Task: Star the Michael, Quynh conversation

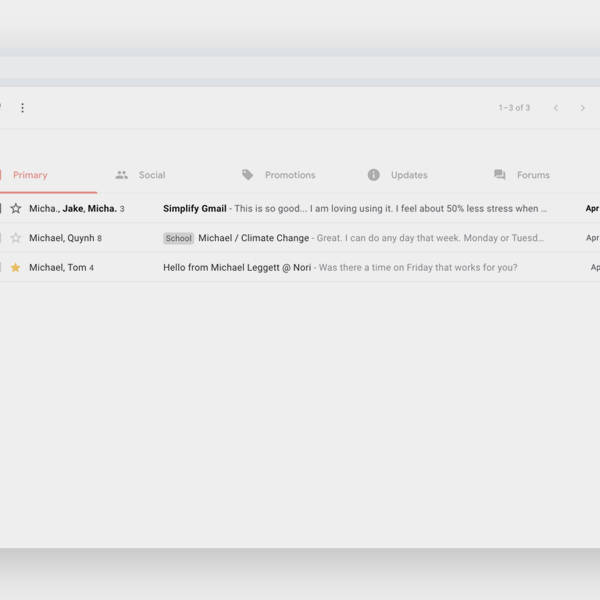Action: [x=15, y=238]
